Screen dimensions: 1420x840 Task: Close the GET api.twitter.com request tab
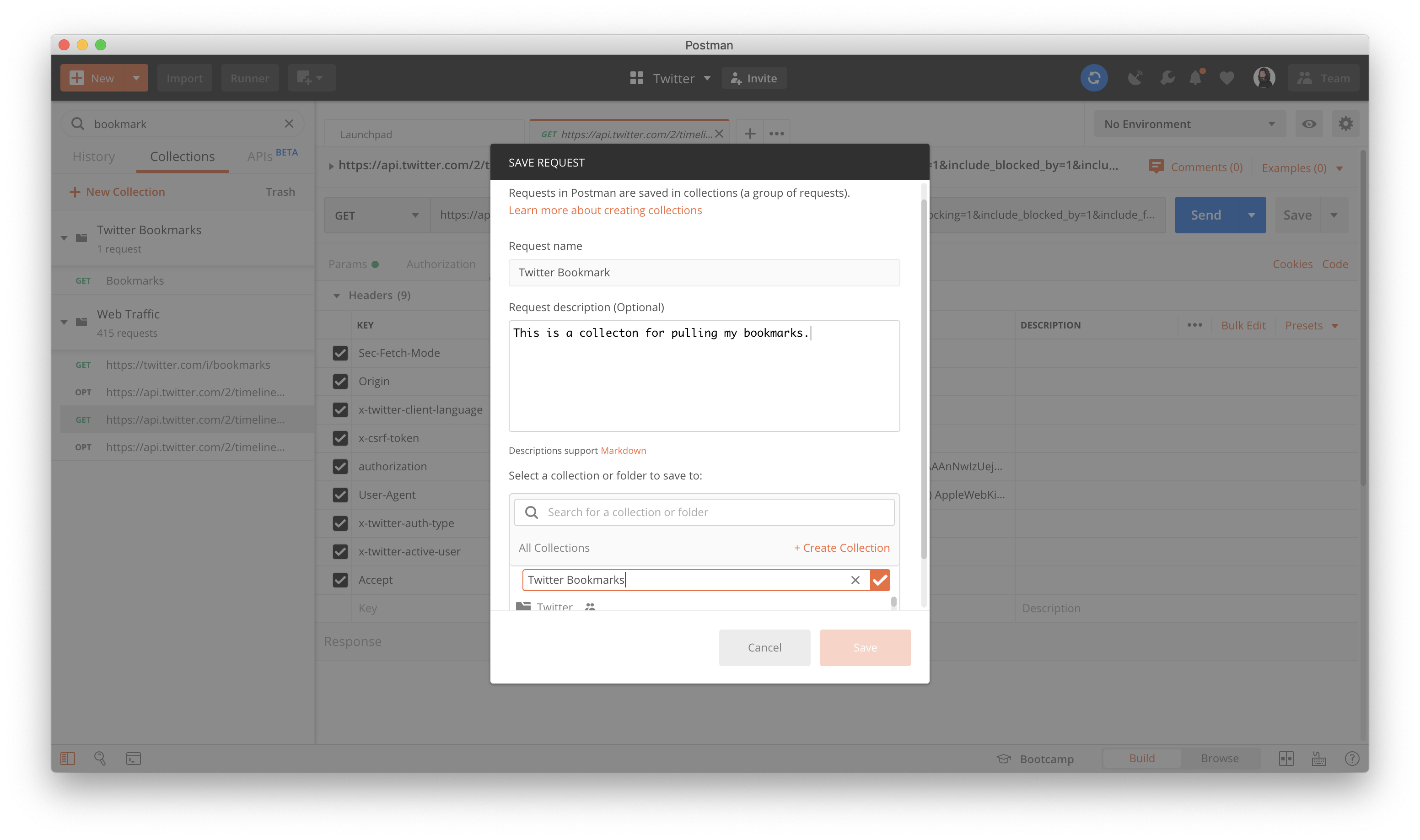coord(719,134)
